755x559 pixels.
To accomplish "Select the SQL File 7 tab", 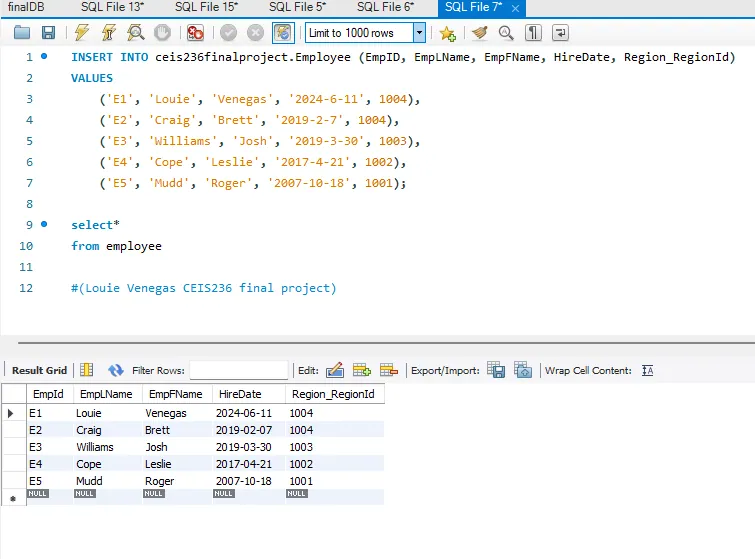I will pos(473,7).
